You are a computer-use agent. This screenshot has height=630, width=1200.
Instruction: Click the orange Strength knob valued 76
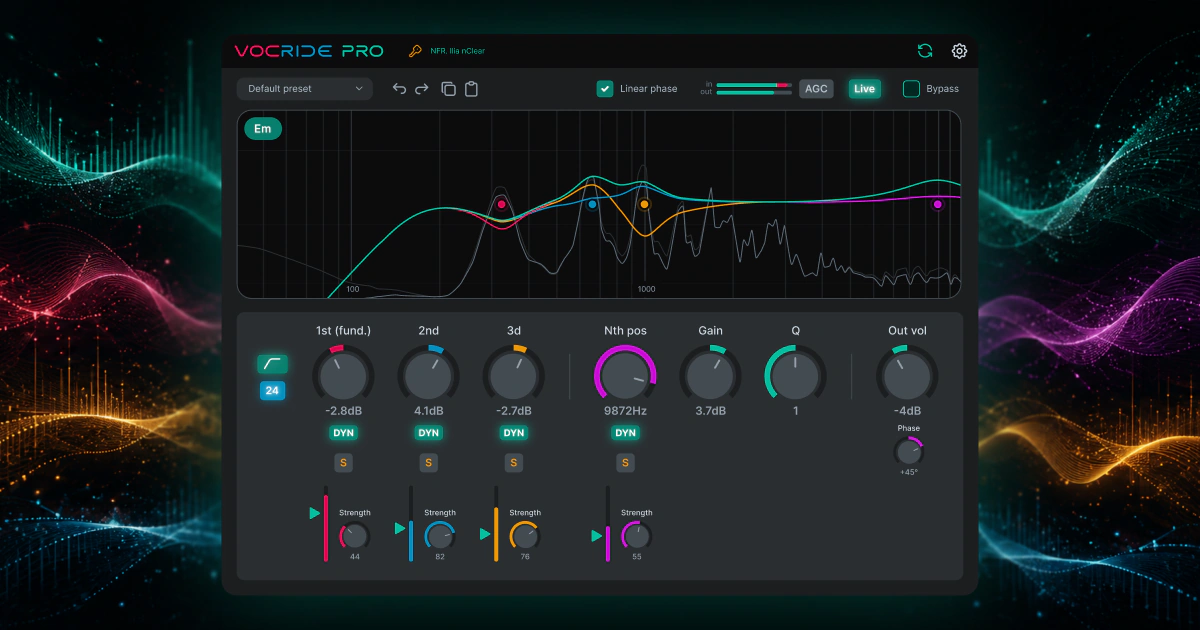pos(525,536)
